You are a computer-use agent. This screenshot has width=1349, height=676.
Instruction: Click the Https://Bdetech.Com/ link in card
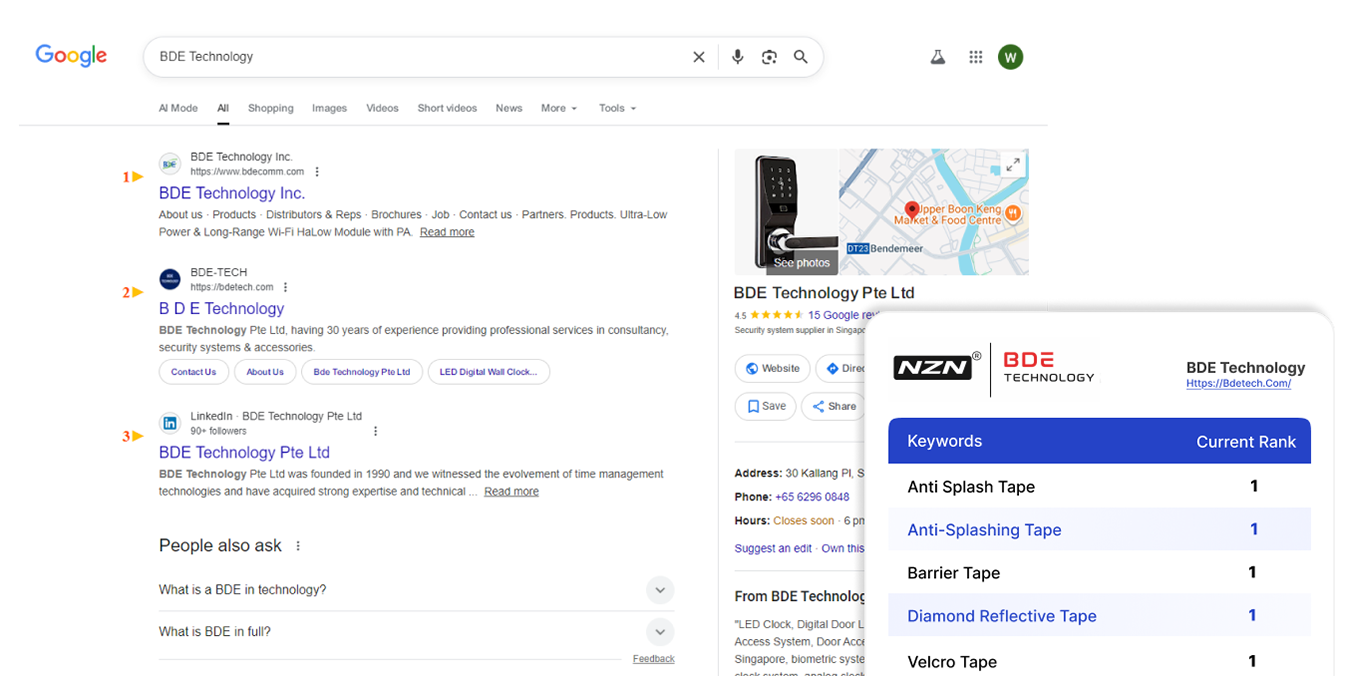[1238, 384]
